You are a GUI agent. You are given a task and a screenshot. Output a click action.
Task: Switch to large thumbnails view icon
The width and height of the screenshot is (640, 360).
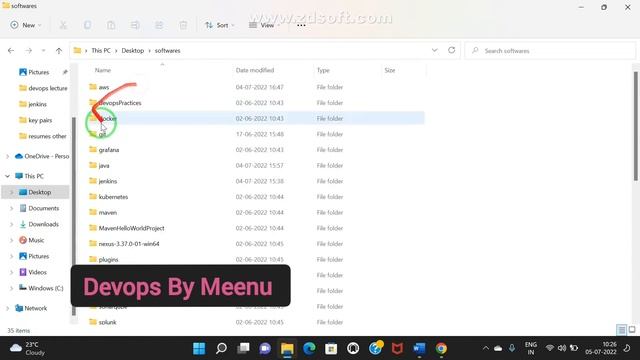(x=632, y=330)
